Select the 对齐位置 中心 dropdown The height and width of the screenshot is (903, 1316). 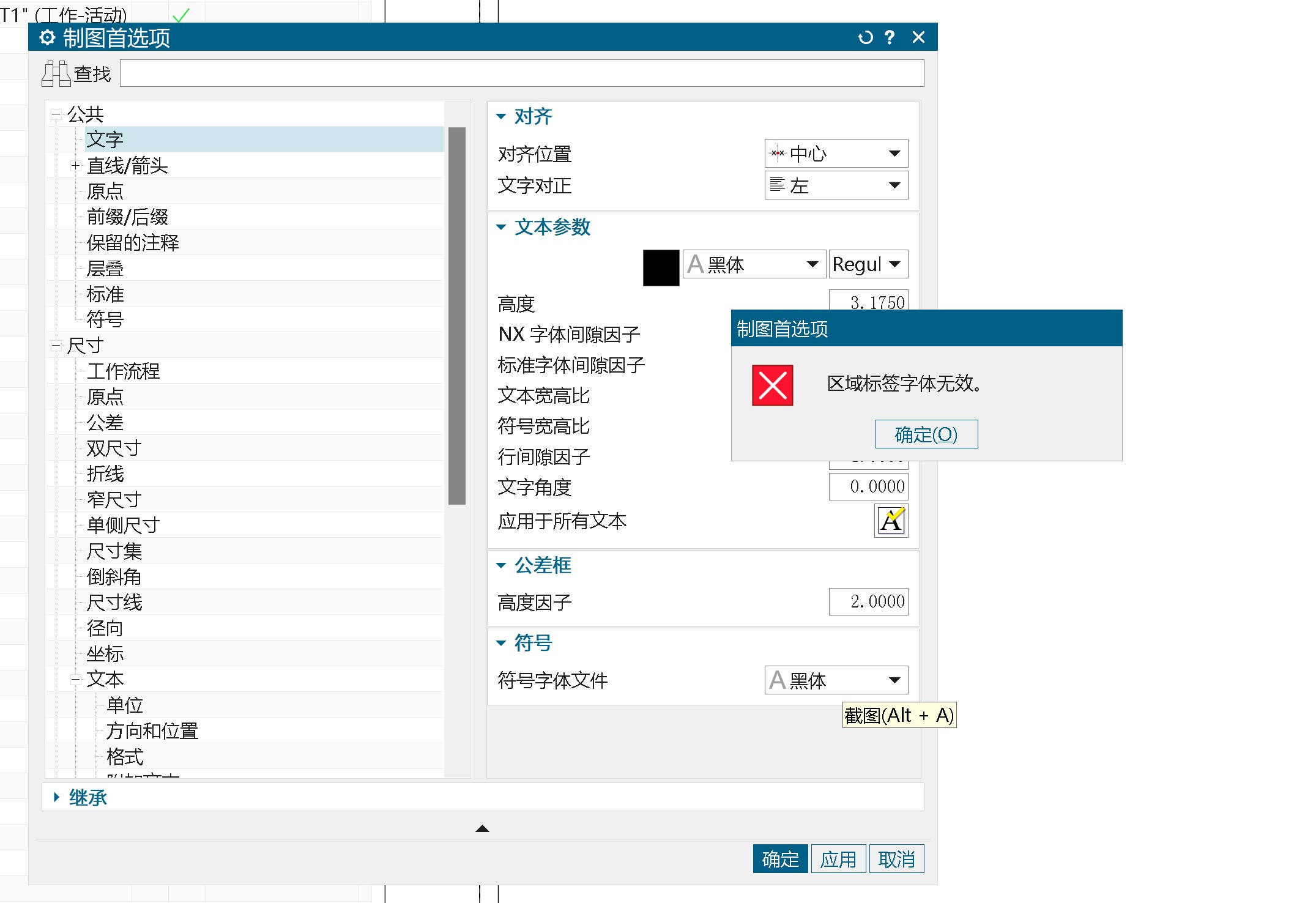coord(834,153)
